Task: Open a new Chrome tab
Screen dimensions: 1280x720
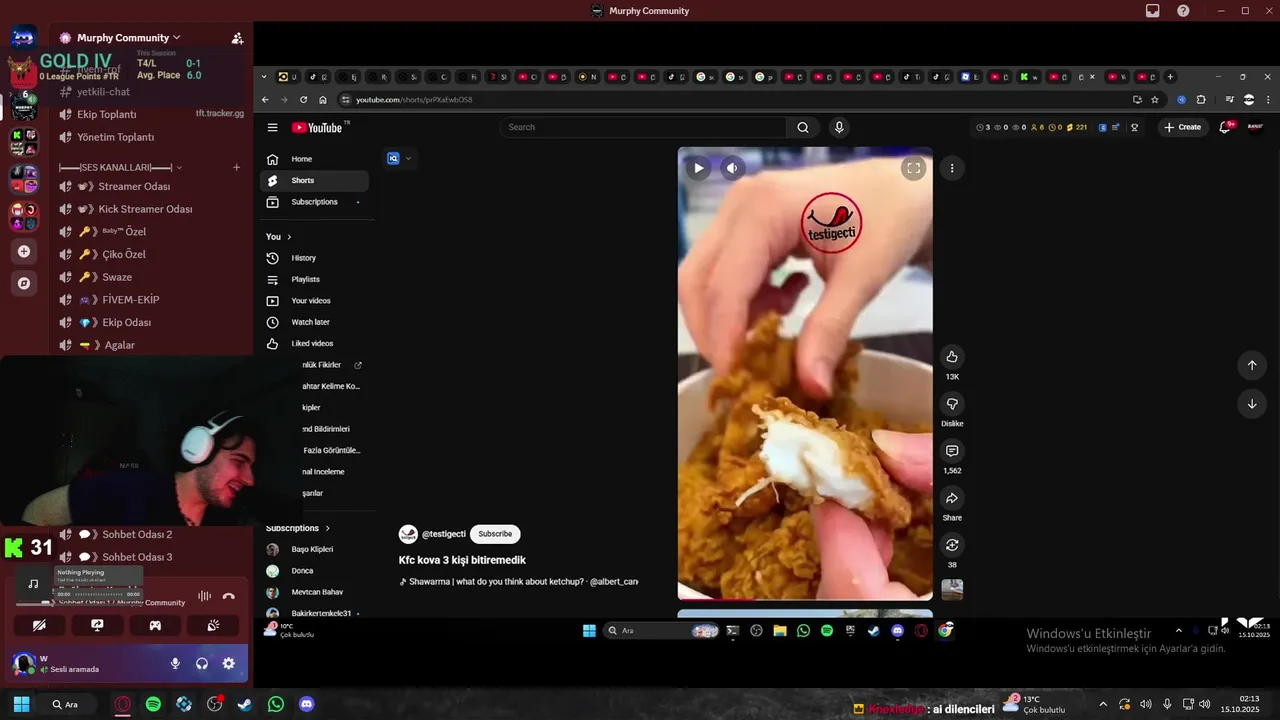Action: (x=1170, y=77)
